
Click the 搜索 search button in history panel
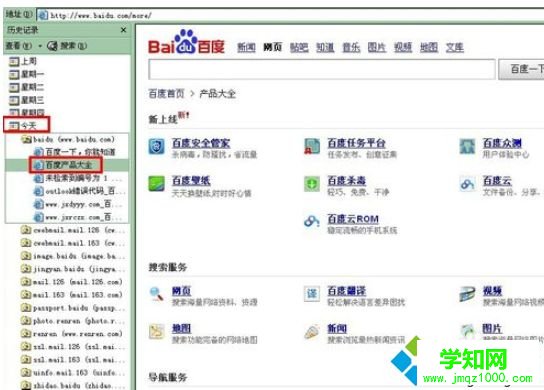pos(67,46)
